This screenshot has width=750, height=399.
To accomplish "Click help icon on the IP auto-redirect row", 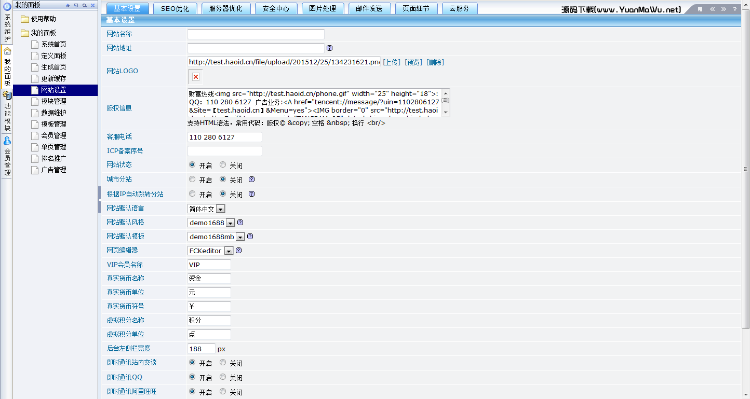I will pyautogui.click(x=252, y=194).
